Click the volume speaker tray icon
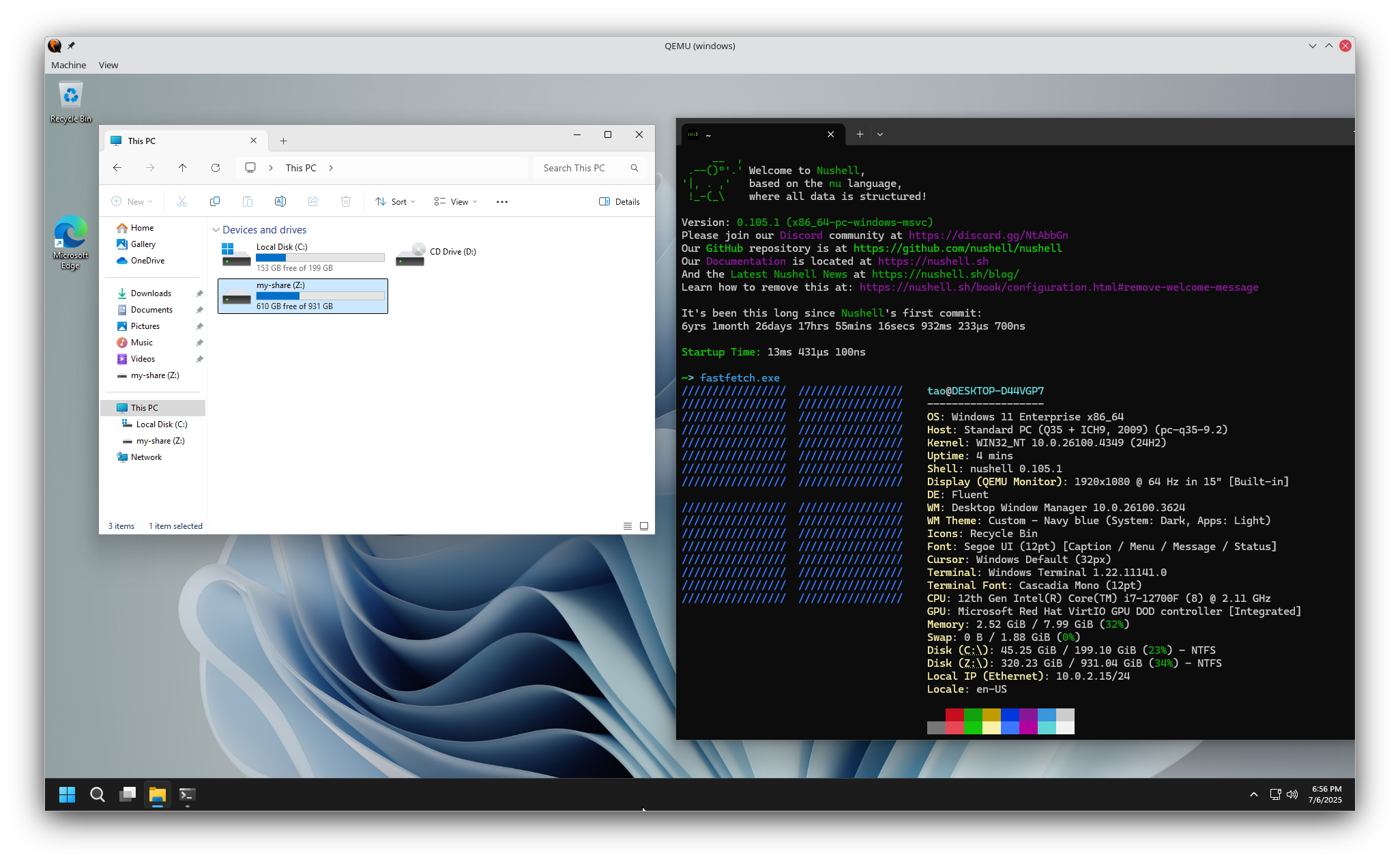 pyautogui.click(x=1292, y=794)
